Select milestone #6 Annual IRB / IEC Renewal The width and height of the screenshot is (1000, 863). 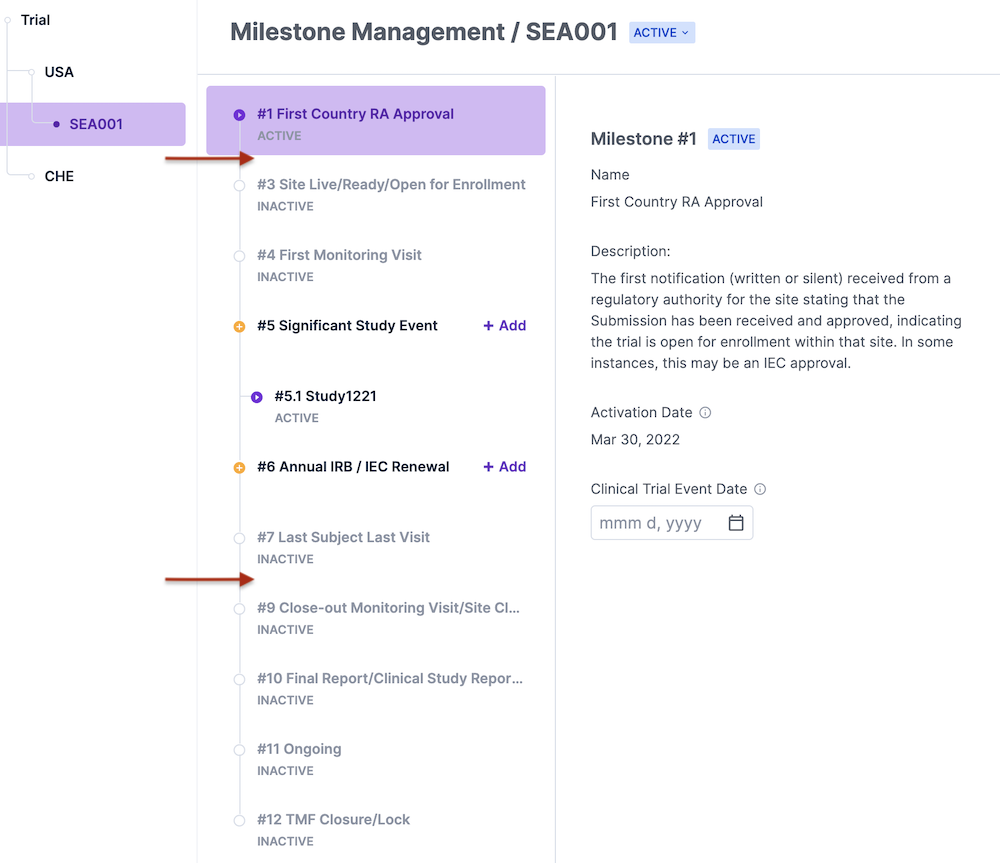pos(353,467)
